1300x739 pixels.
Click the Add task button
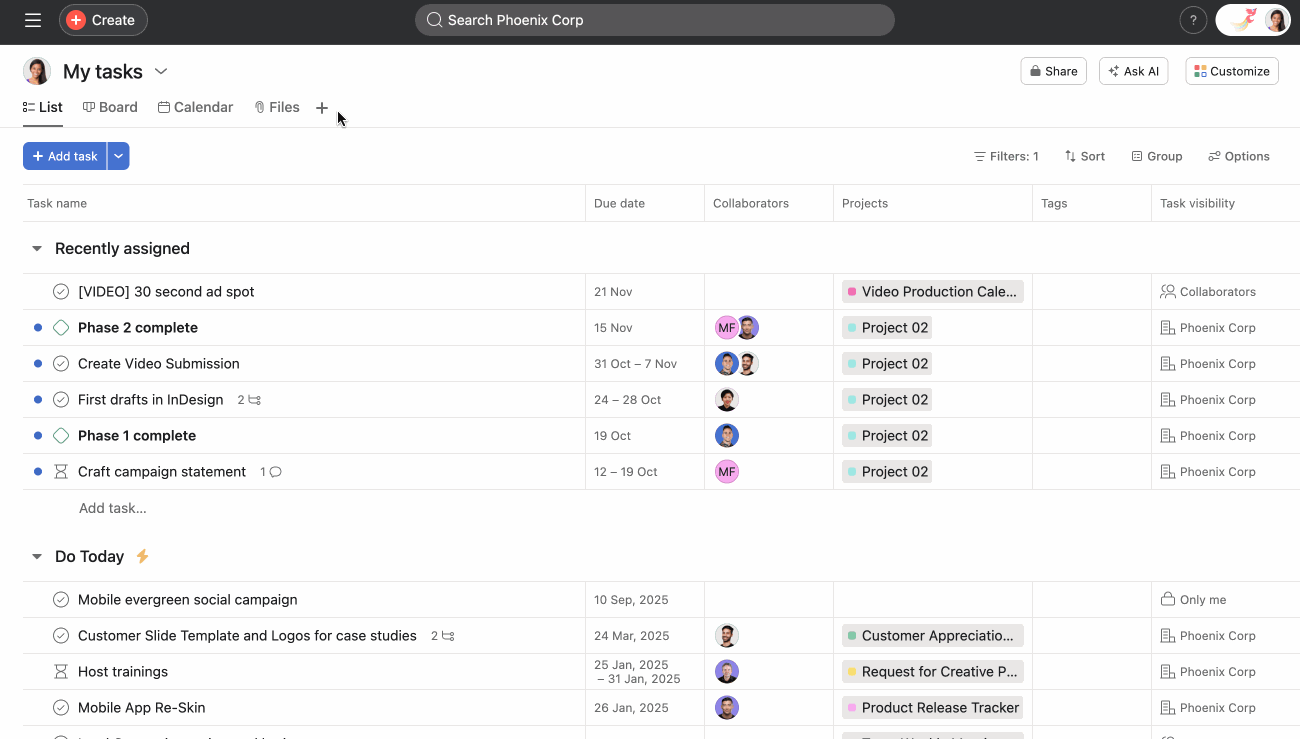tap(64, 156)
